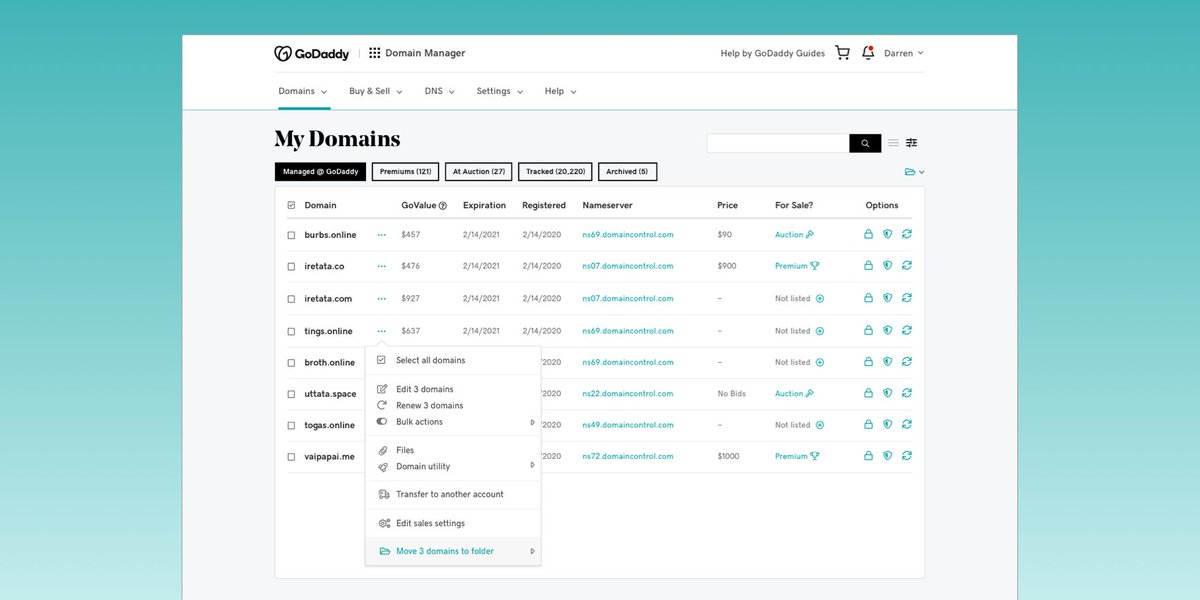Open three-dots menu for iretata.co
The image size is (1200, 600).
pyautogui.click(x=382, y=266)
